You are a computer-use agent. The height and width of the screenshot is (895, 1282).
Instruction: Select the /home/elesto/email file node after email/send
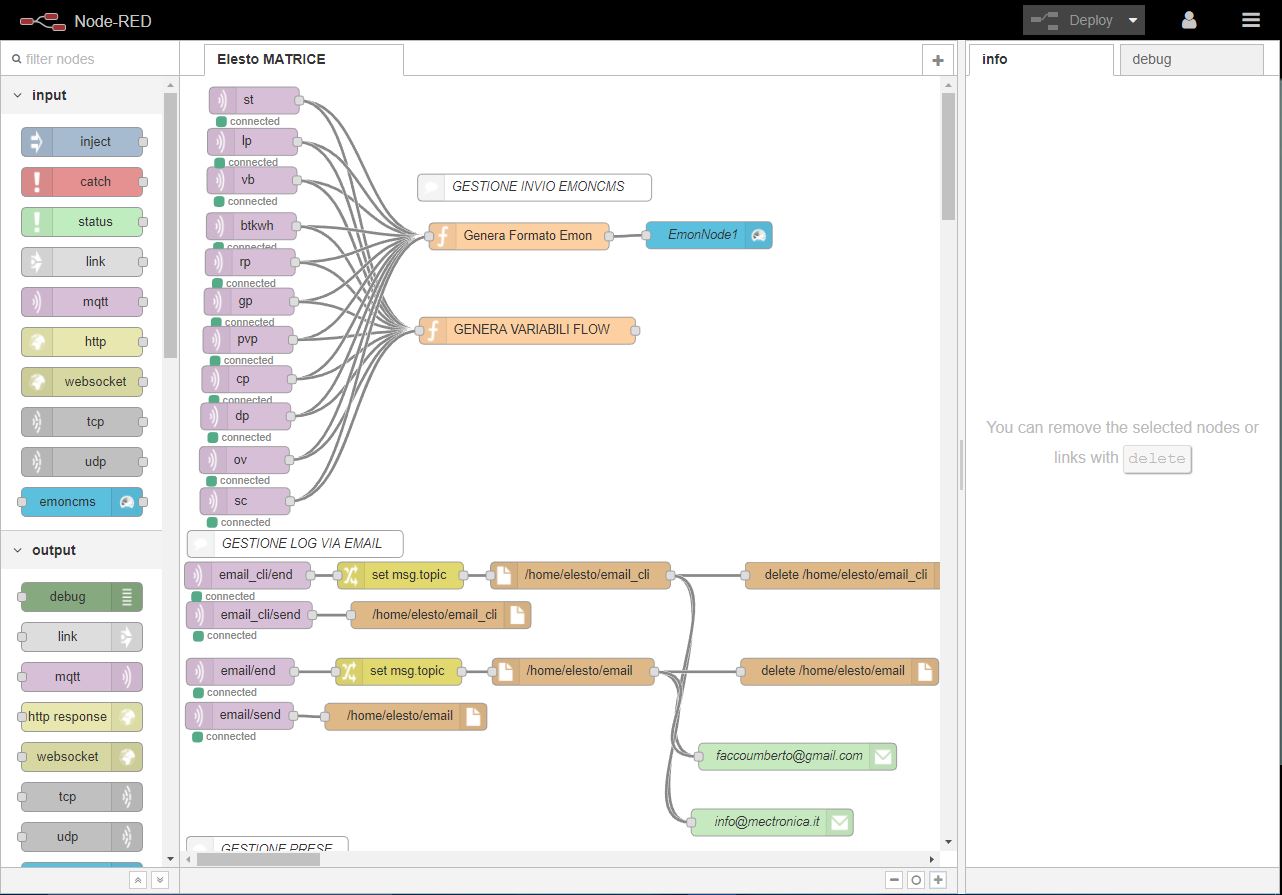406,716
